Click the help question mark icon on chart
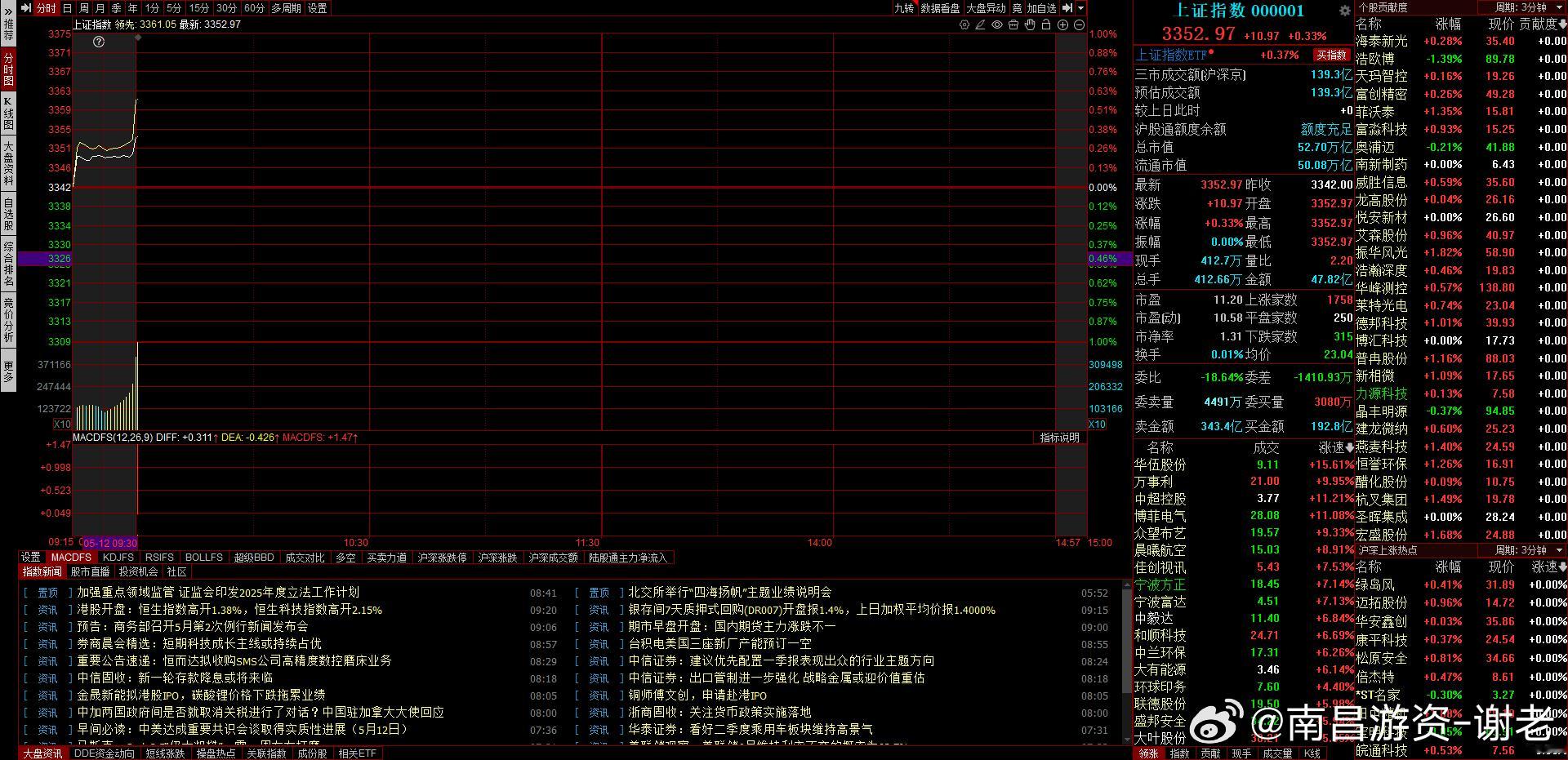The image size is (1568, 760). (99, 42)
